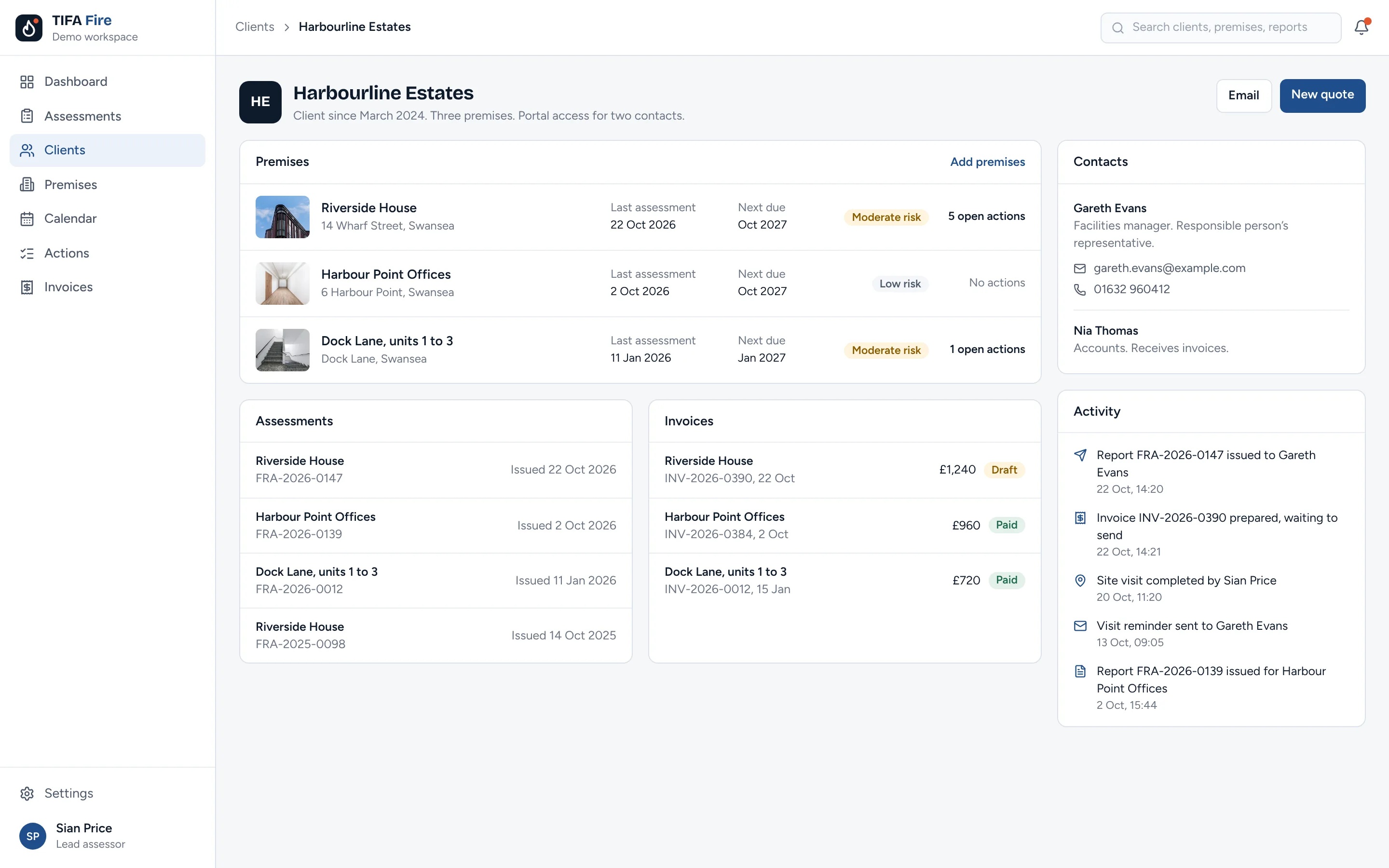Image resolution: width=1389 pixels, height=868 pixels.
Task: Click the Draft badge on invoice INV-2026-0390
Action: 1004,470
